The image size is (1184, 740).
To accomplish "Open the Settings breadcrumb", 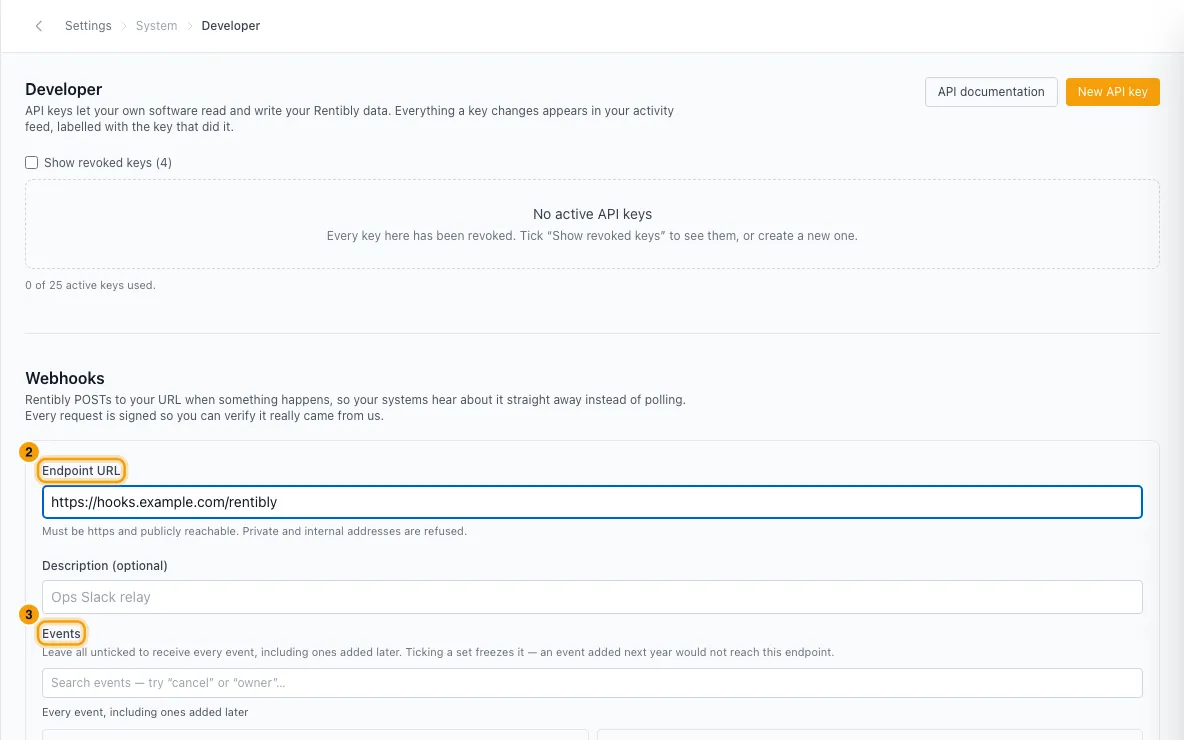I will [88, 26].
